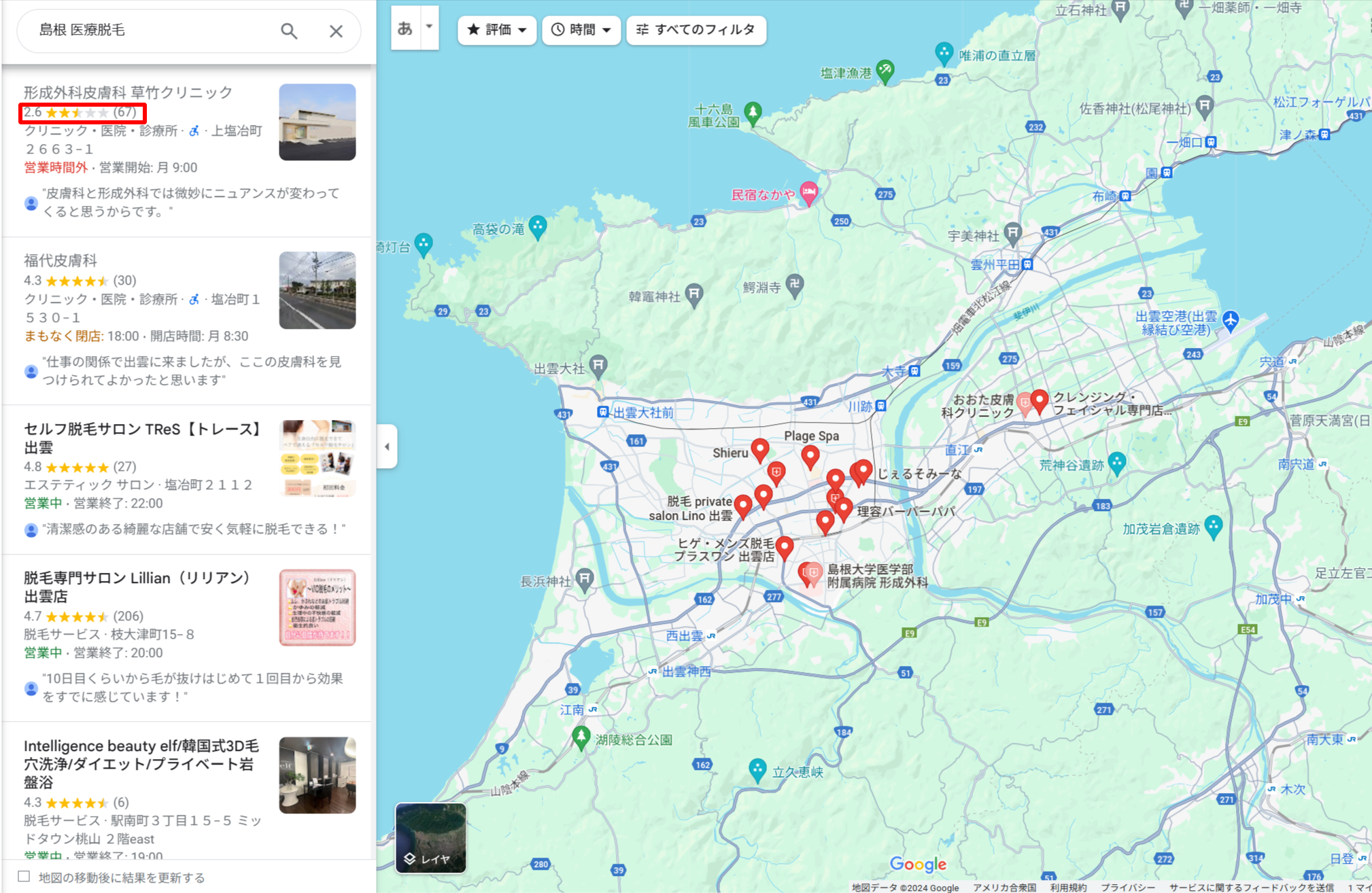Click the 佐香神社 shrine marker

[x=1205, y=106]
